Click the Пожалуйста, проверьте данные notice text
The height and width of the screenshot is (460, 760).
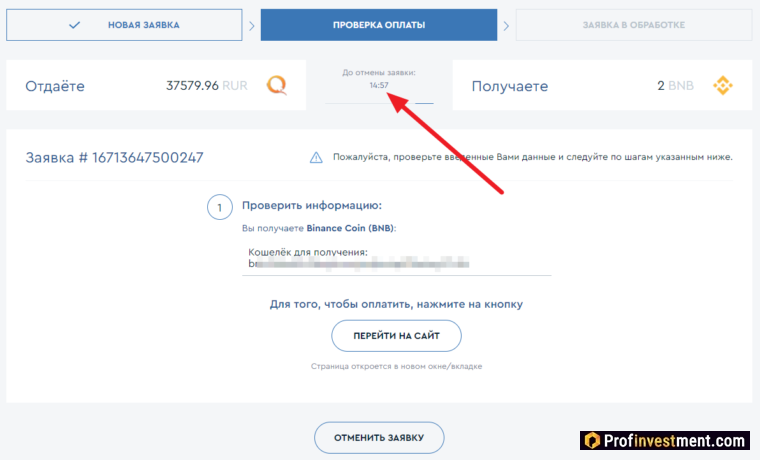pos(533,157)
